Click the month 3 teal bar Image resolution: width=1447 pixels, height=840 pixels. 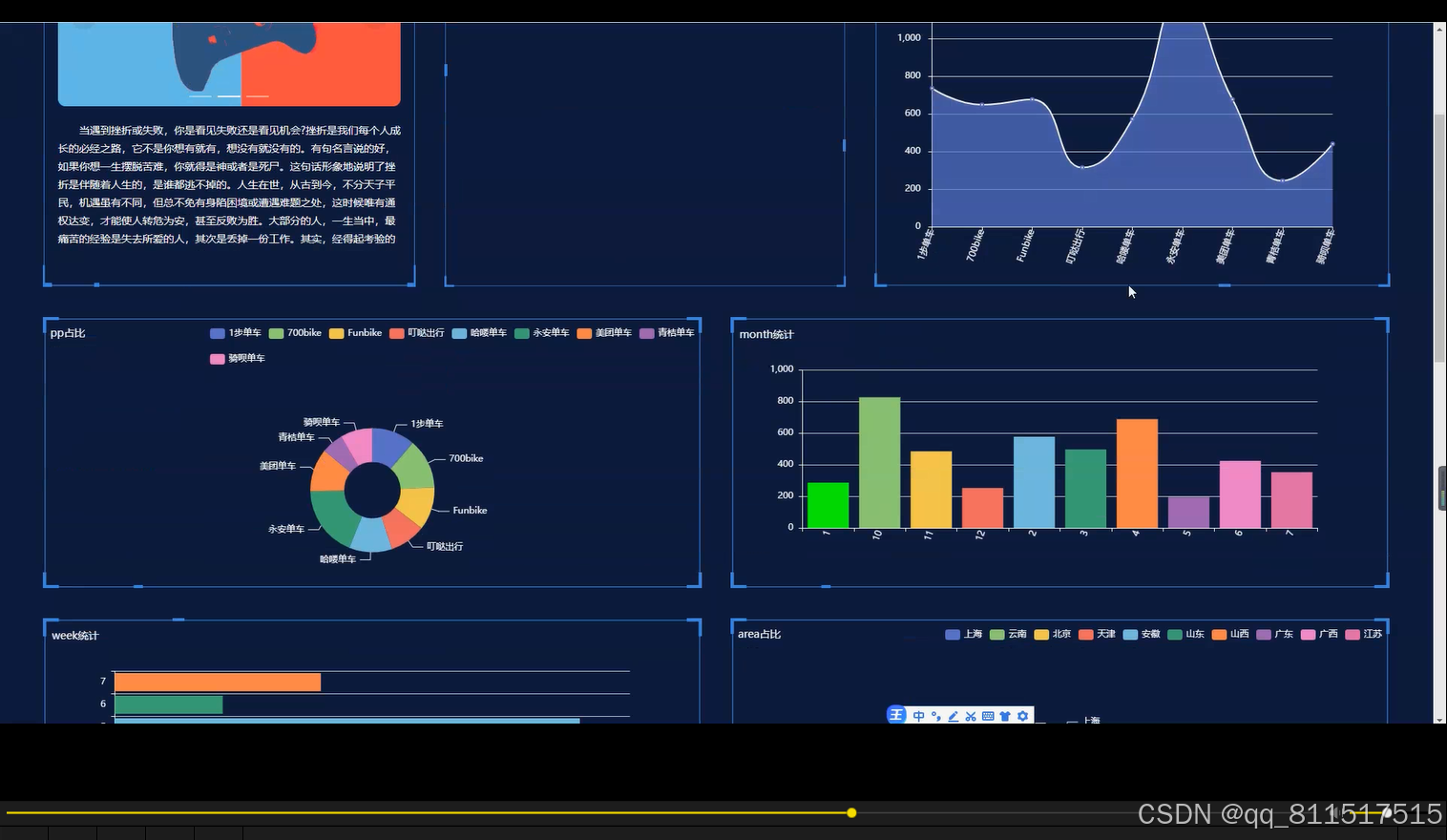tap(1085, 489)
